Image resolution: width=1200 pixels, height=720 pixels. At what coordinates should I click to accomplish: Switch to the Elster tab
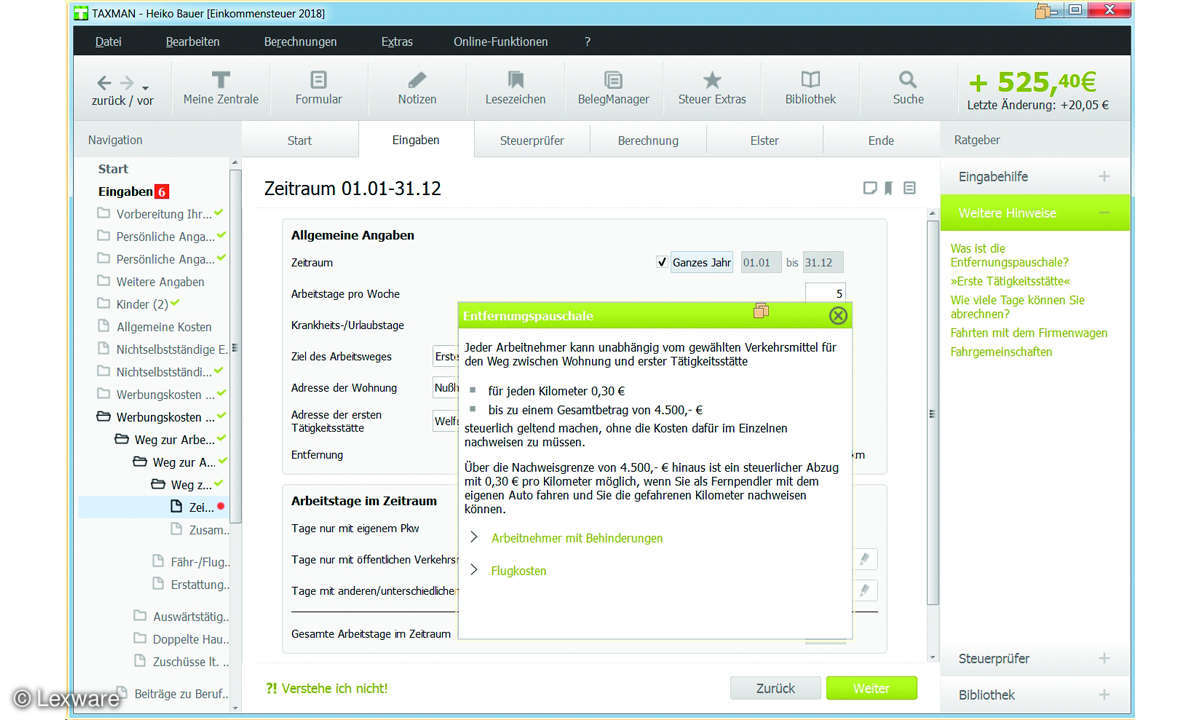[x=764, y=141]
